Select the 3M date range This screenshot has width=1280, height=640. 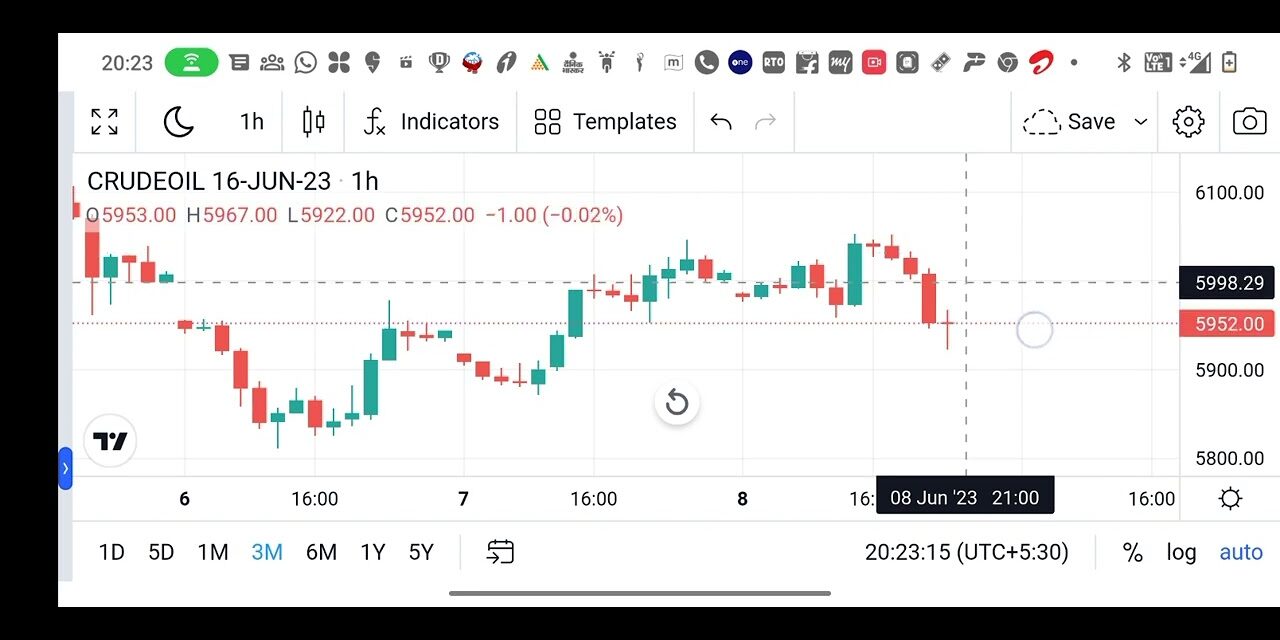click(x=267, y=552)
